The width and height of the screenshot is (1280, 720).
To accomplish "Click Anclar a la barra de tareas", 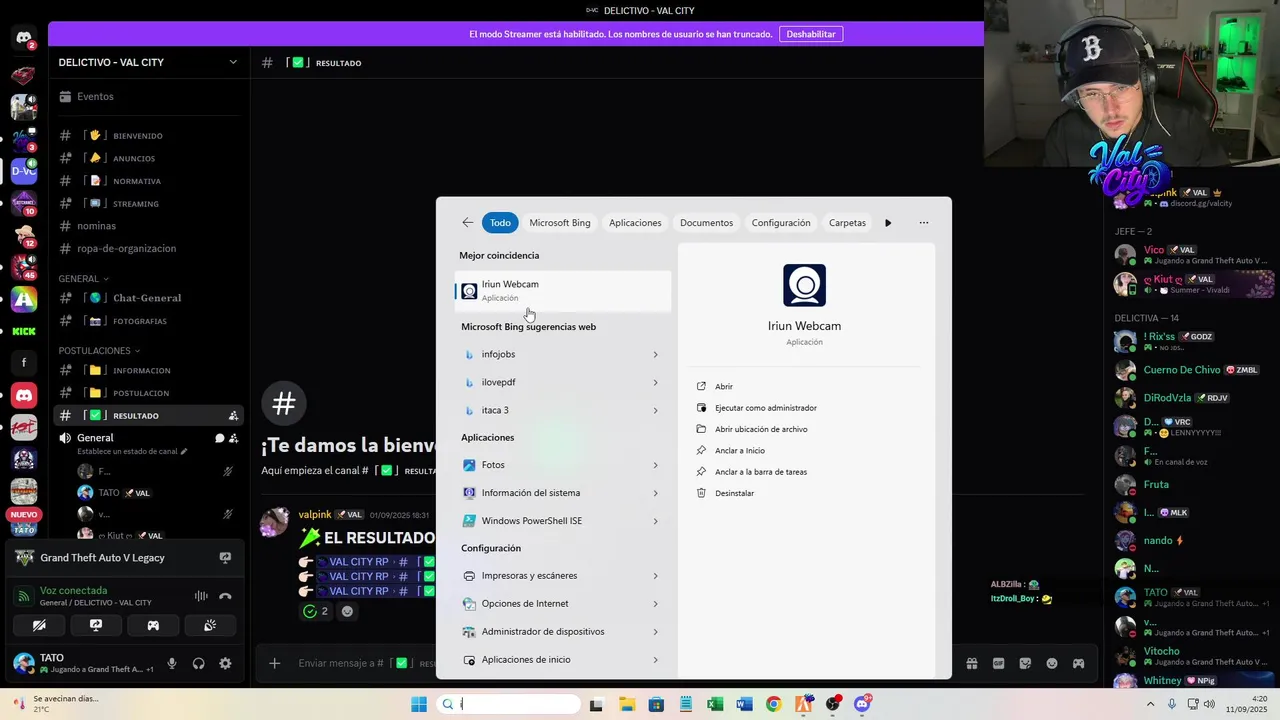I will [x=761, y=472].
